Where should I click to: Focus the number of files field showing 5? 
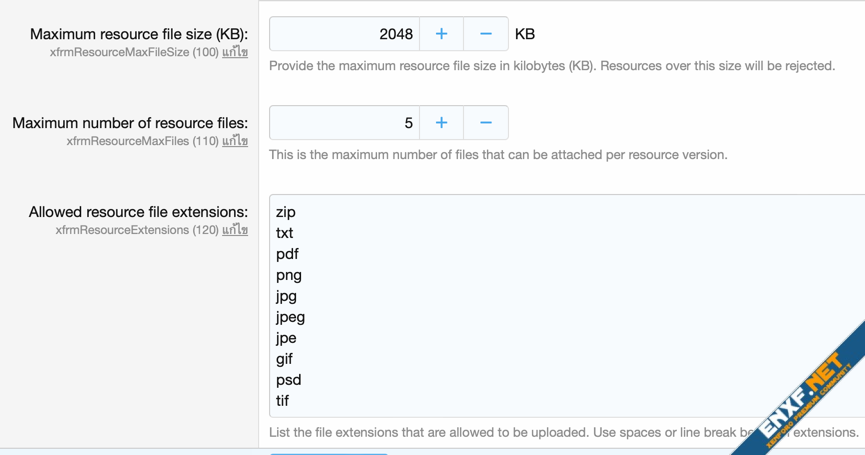point(344,123)
